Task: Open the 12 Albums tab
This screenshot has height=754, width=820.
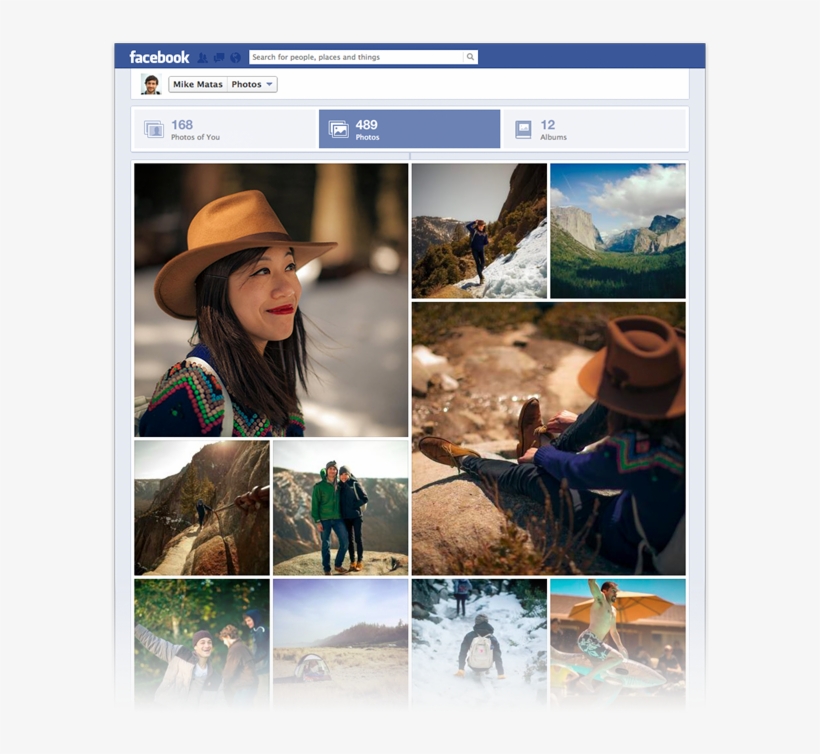Action: click(x=594, y=129)
